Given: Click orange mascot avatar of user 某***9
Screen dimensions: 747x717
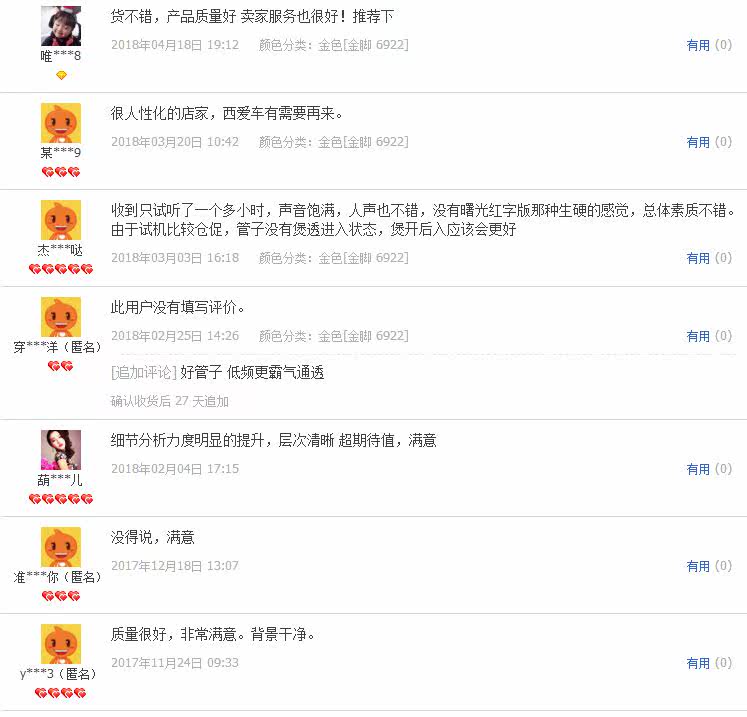Looking at the screenshot, I should (x=61, y=123).
